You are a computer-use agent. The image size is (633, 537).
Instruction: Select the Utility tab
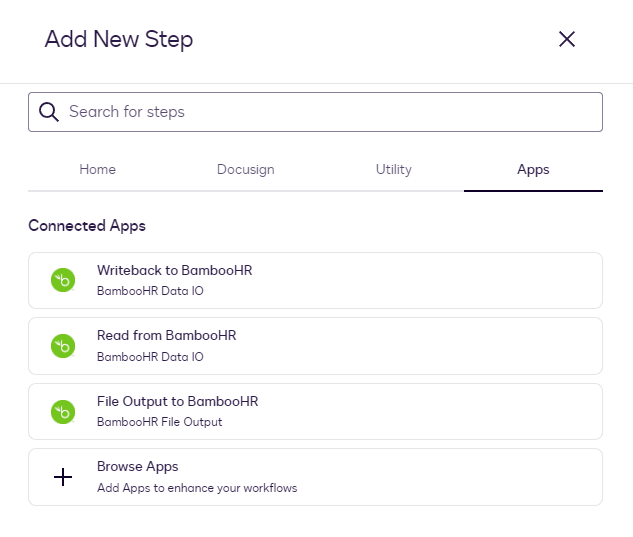coord(394,170)
